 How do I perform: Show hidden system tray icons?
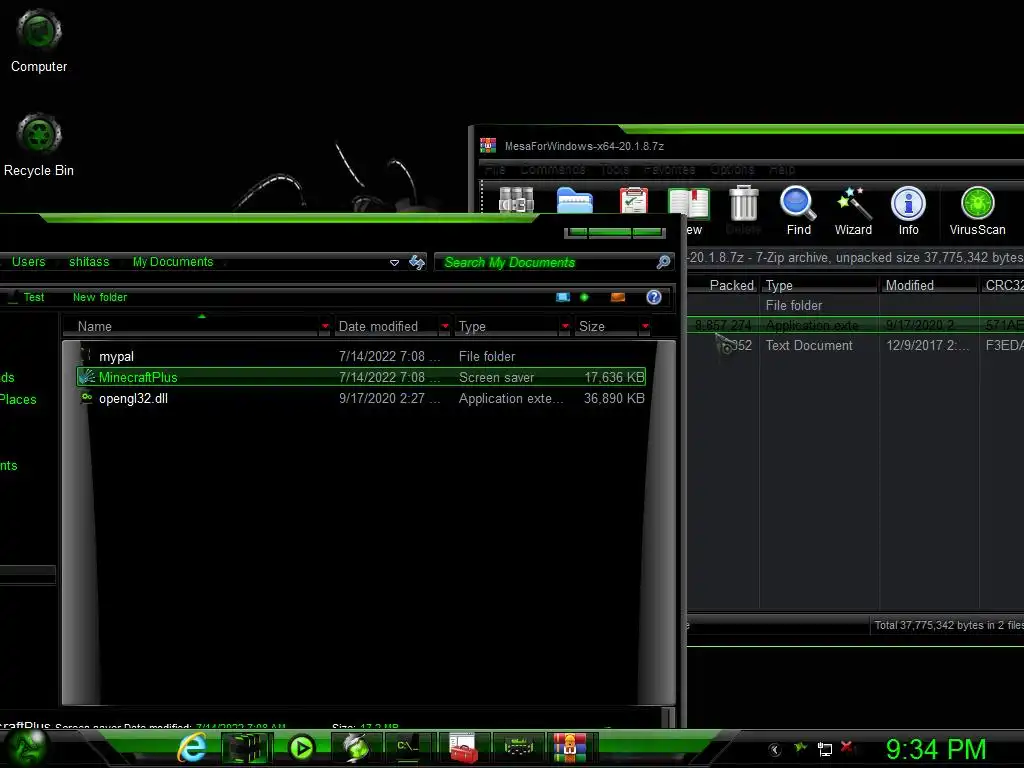pyautogui.click(x=775, y=749)
